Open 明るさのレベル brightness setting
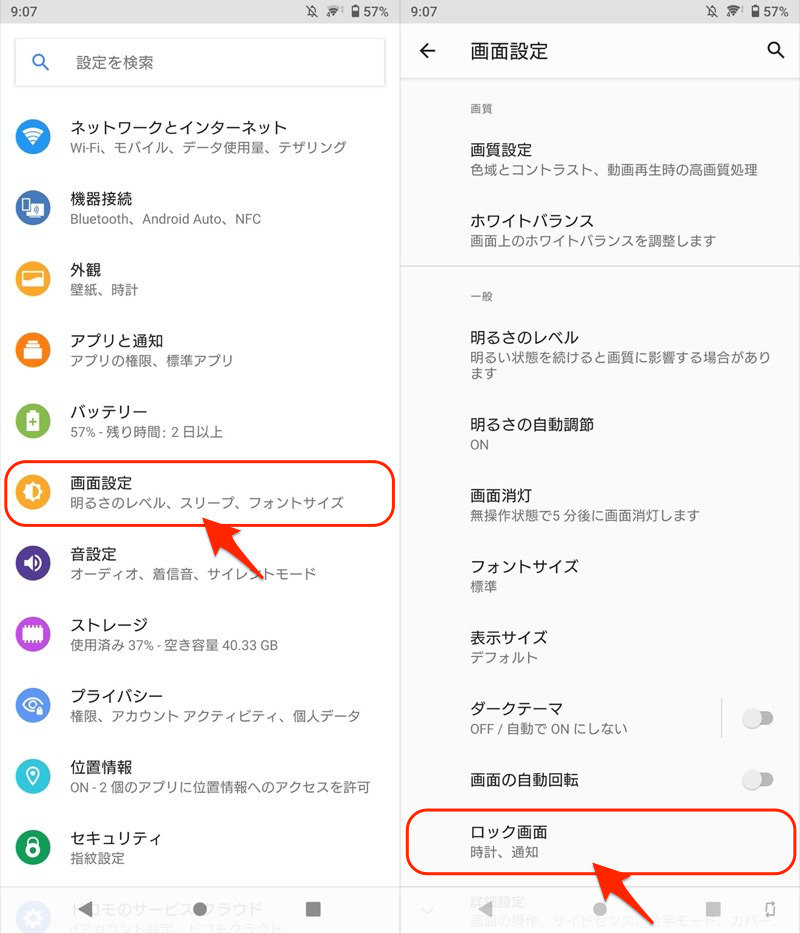800x933 pixels. click(600, 355)
